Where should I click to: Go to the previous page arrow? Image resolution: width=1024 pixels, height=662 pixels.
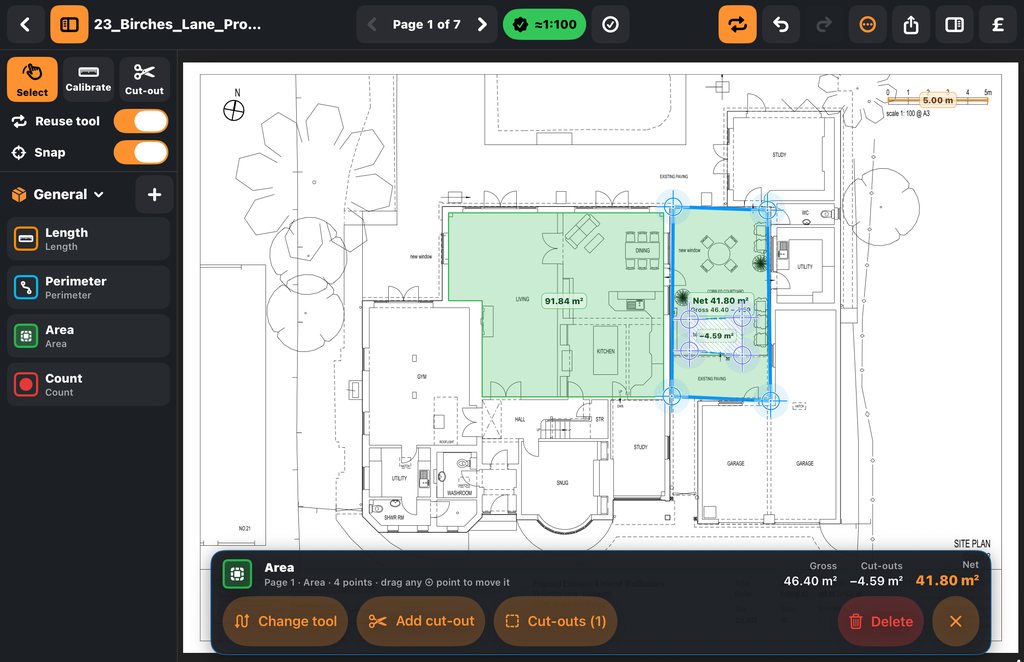[x=372, y=25]
